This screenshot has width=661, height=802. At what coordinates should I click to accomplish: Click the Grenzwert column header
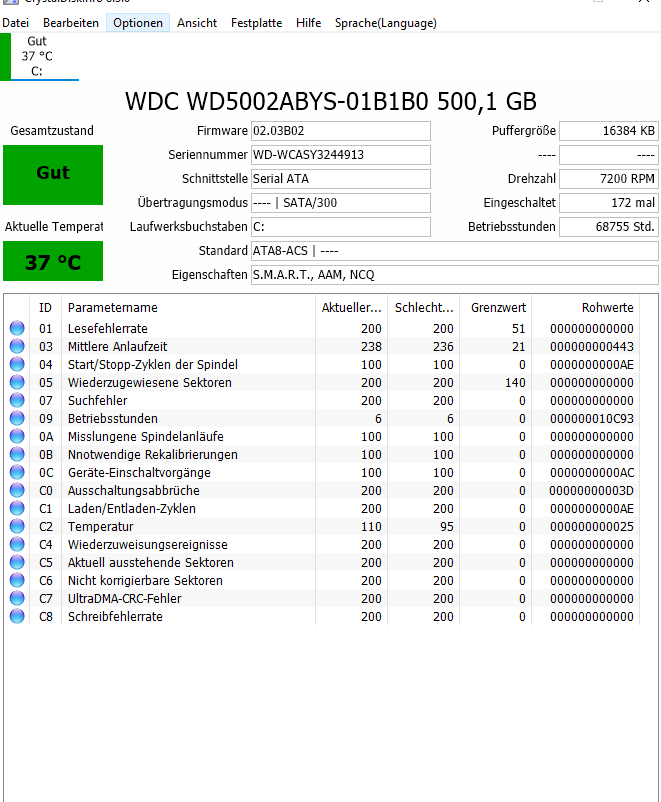coord(496,308)
